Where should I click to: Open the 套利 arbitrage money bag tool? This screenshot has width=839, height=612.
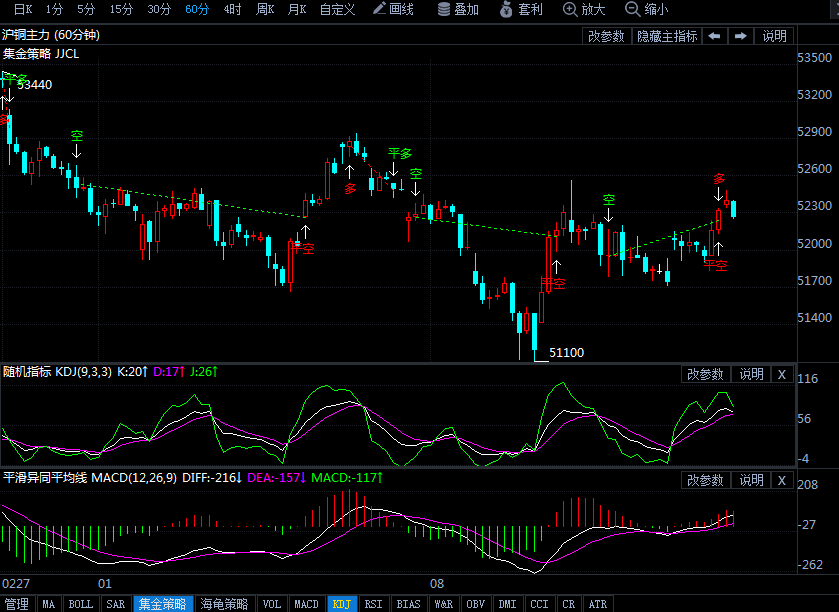point(522,10)
